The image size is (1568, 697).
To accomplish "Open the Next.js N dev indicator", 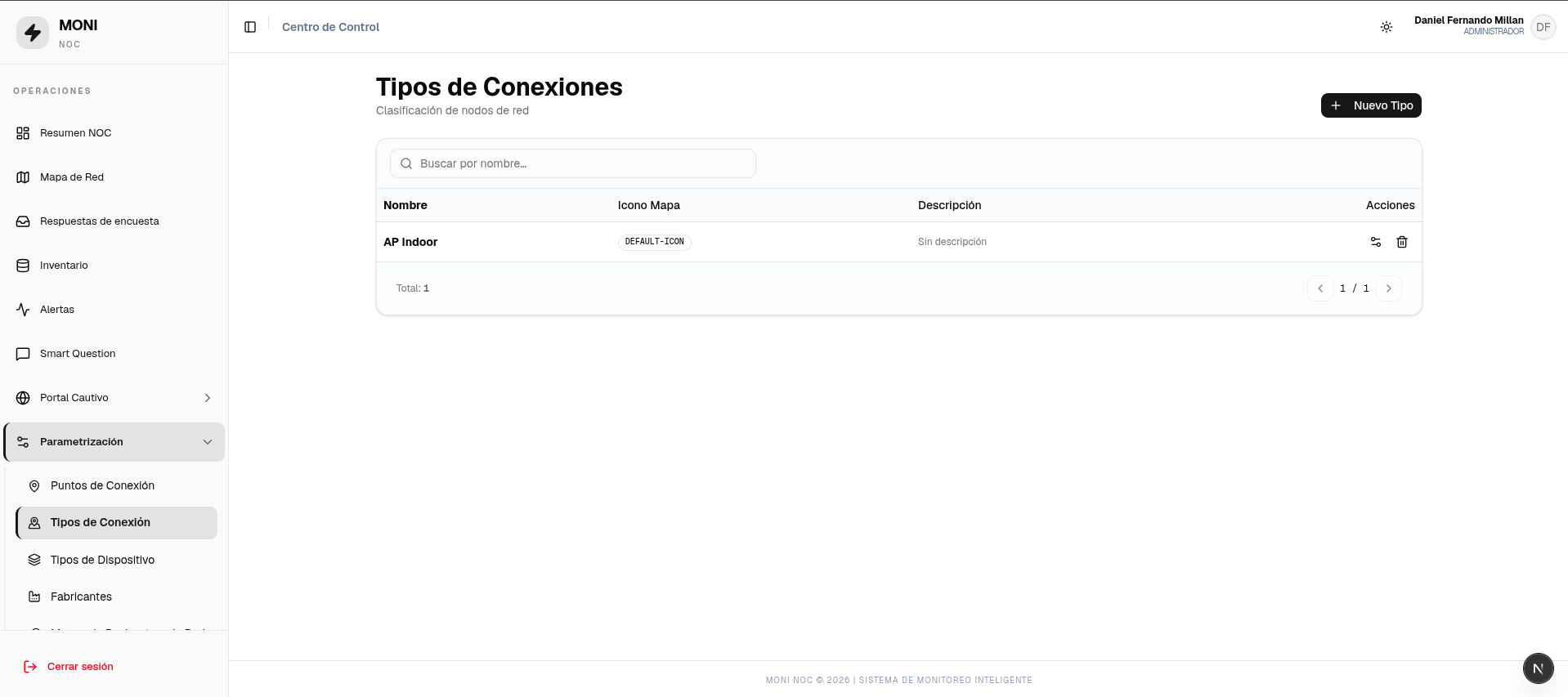I will [1538, 668].
